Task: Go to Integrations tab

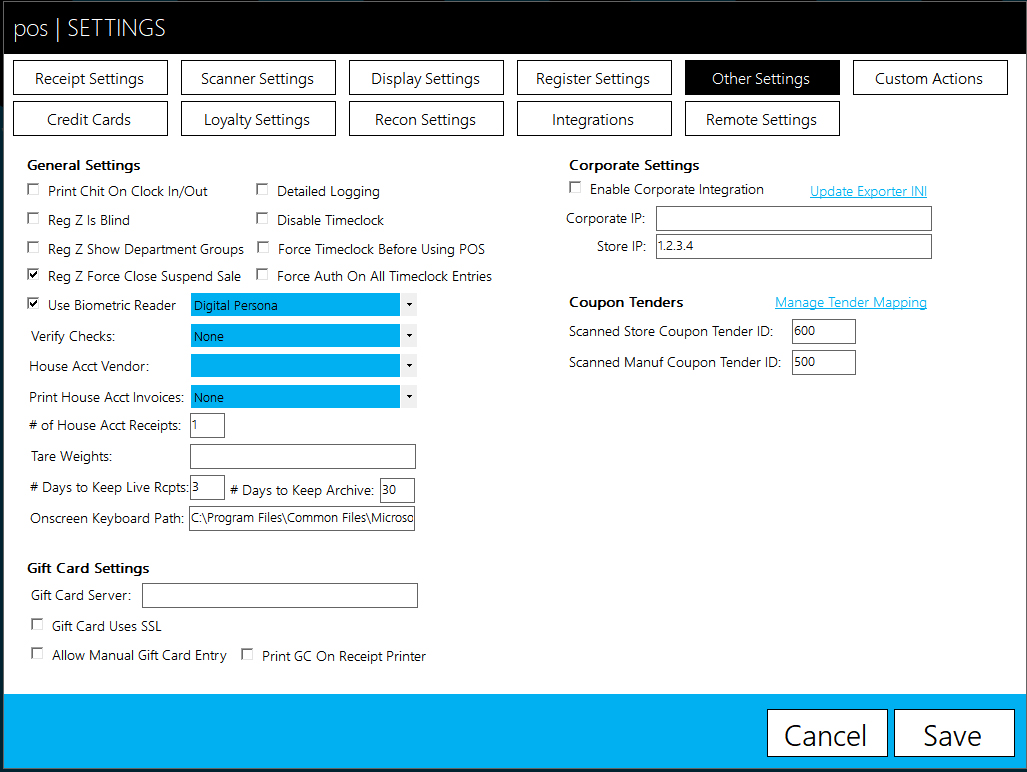Action: coord(594,119)
